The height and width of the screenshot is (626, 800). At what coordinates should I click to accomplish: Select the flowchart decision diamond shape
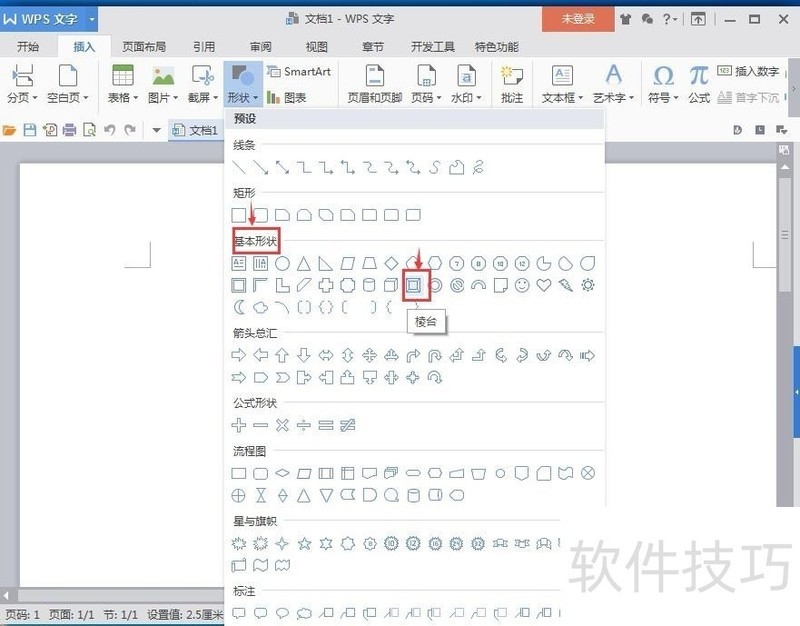(x=282, y=473)
